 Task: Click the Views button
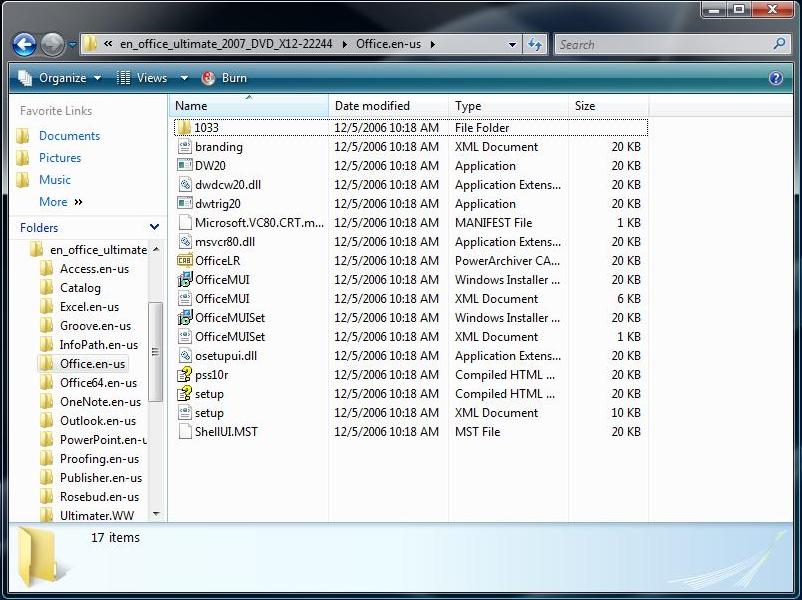coord(143,78)
